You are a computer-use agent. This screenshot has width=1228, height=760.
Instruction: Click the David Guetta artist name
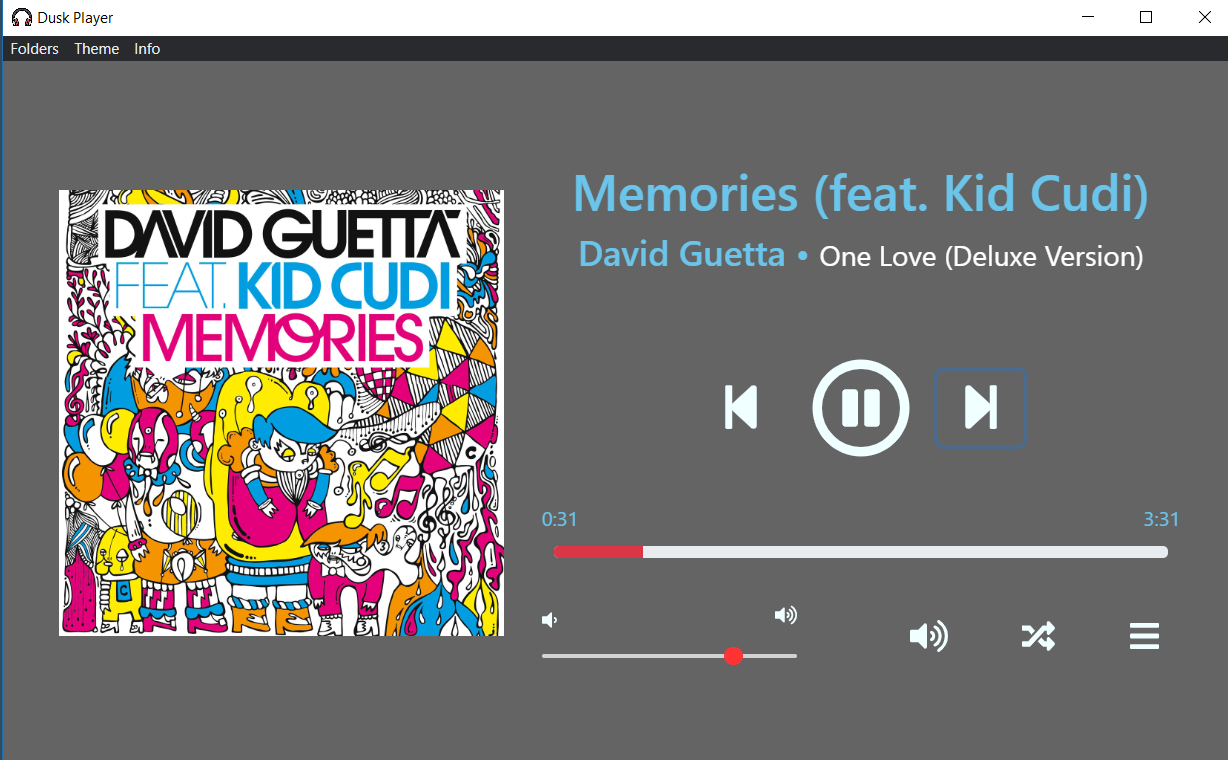point(682,254)
